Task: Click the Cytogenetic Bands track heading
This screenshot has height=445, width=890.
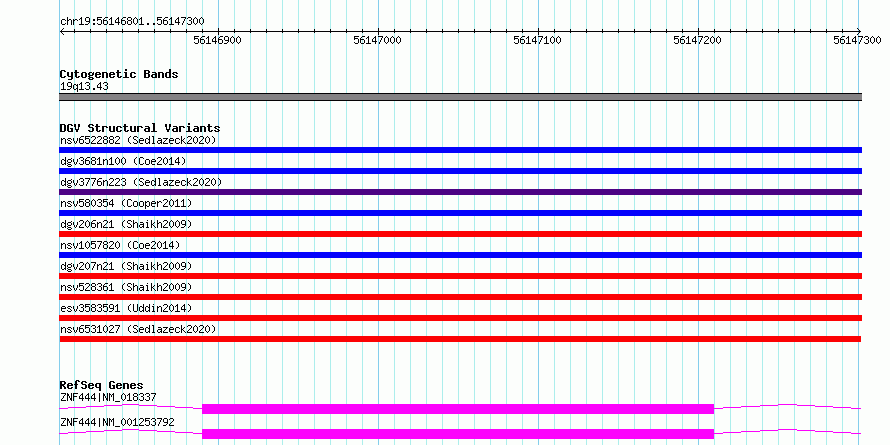Action: 119,74
